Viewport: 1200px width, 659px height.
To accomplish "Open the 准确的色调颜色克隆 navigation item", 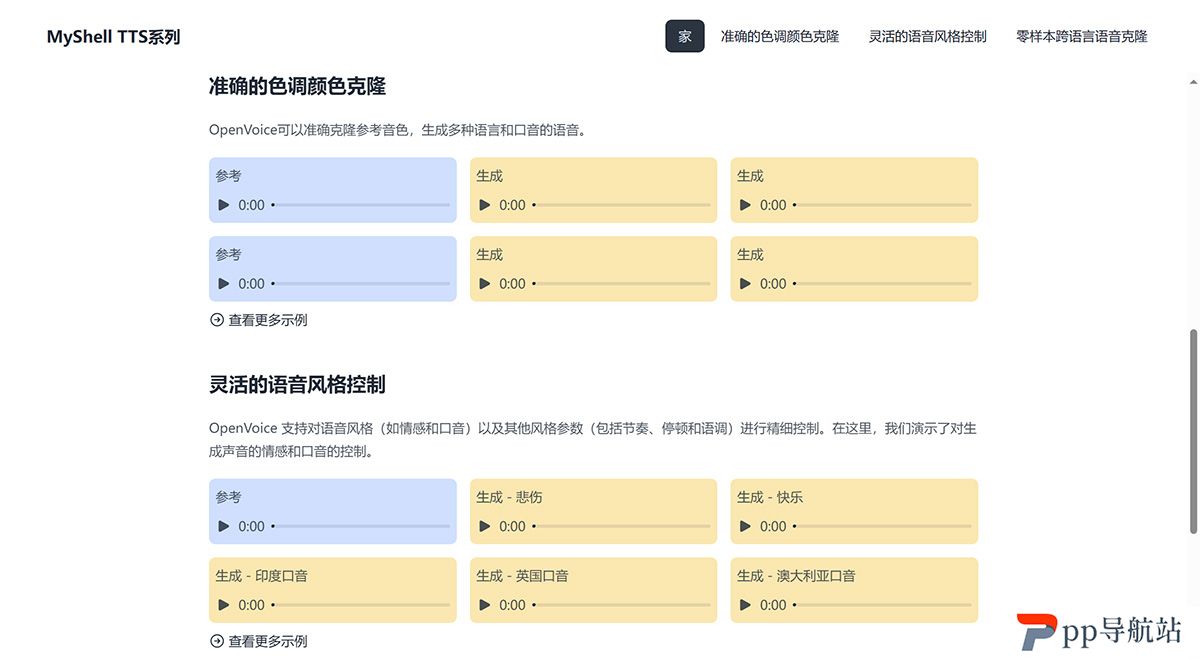I will click(x=780, y=36).
